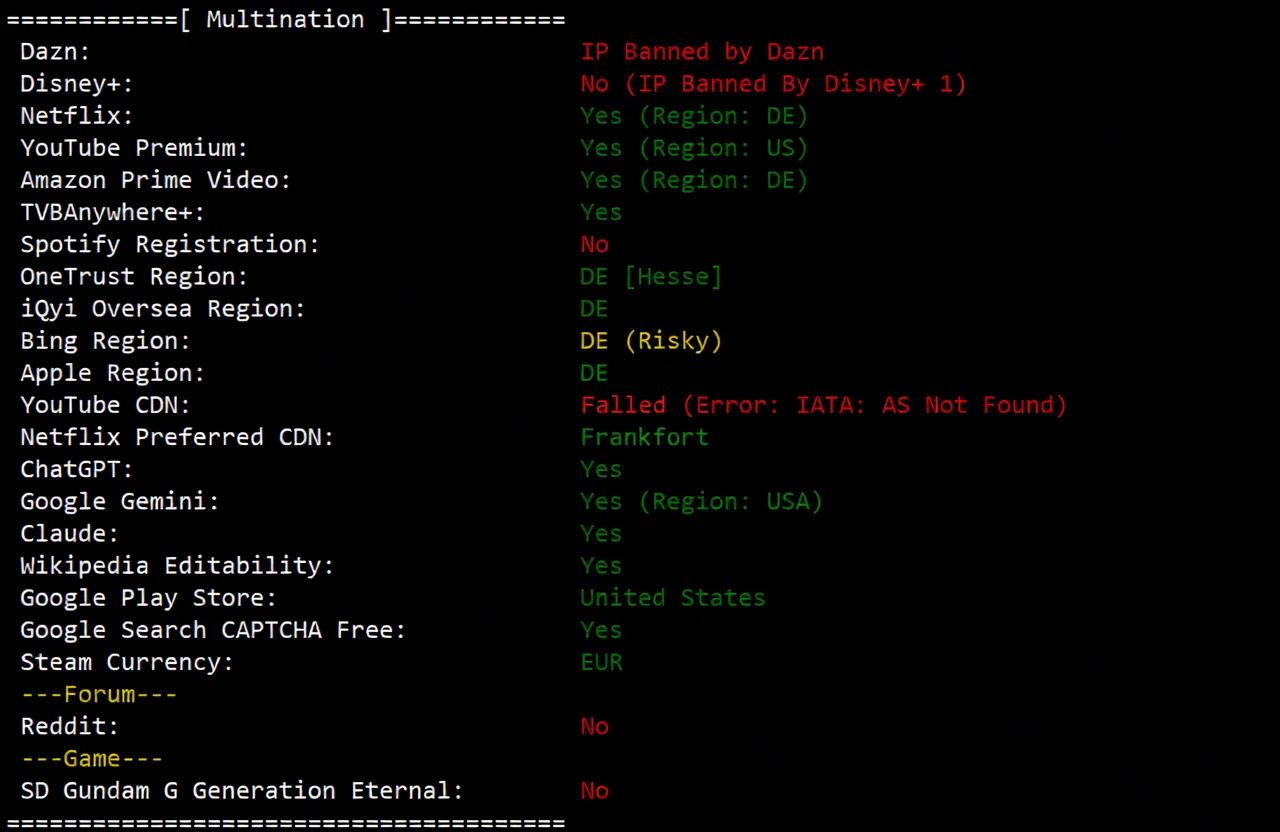Viewport: 1280px width, 832px height.
Task: Click "No (IP Banned By Disney+ 1)" result
Action: (774, 84)
